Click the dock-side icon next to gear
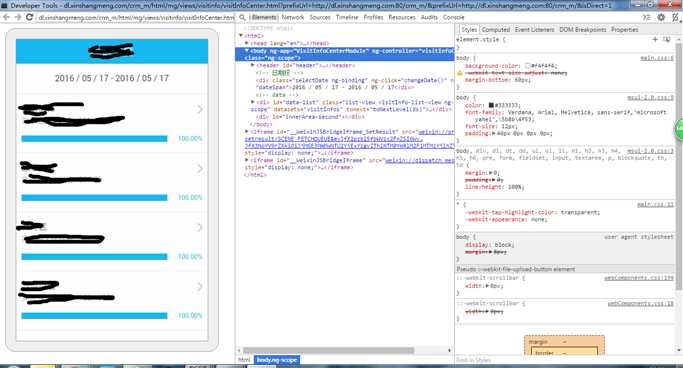This screenshot has width=683, height=368. click(675, 17)
